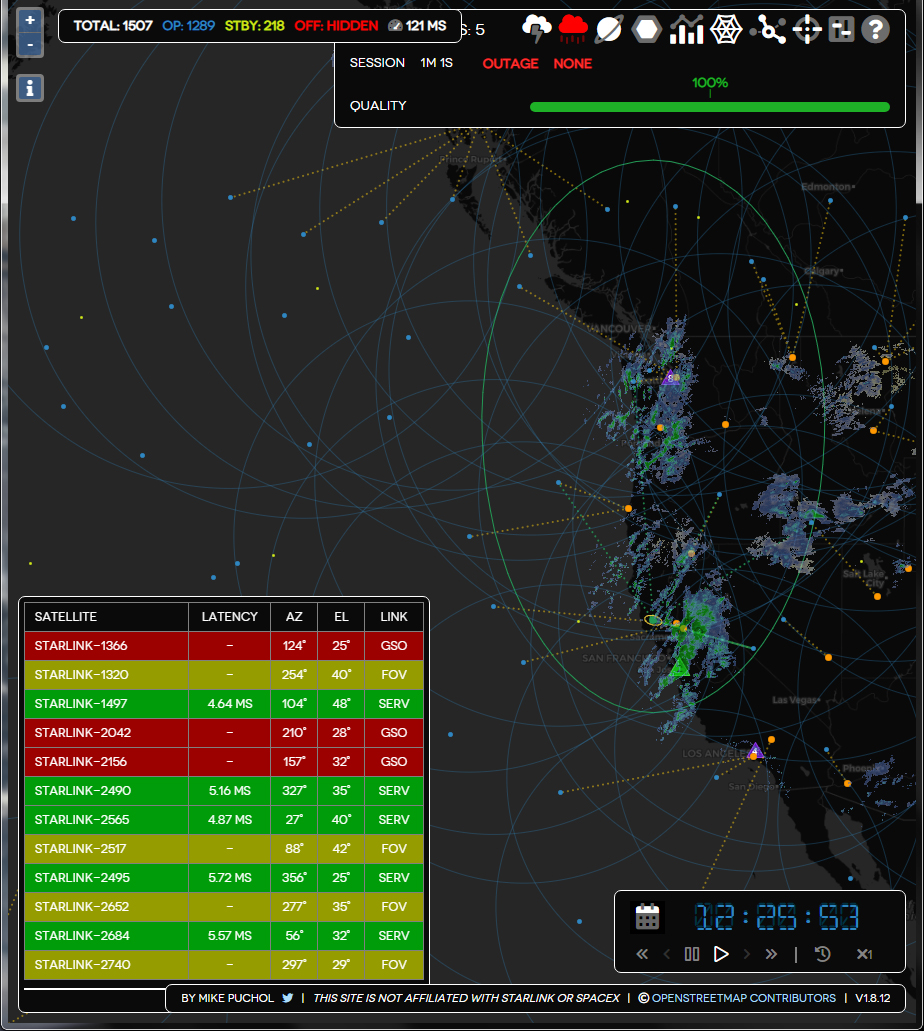Click the lightning storm cloud icon

coord(537,29)
